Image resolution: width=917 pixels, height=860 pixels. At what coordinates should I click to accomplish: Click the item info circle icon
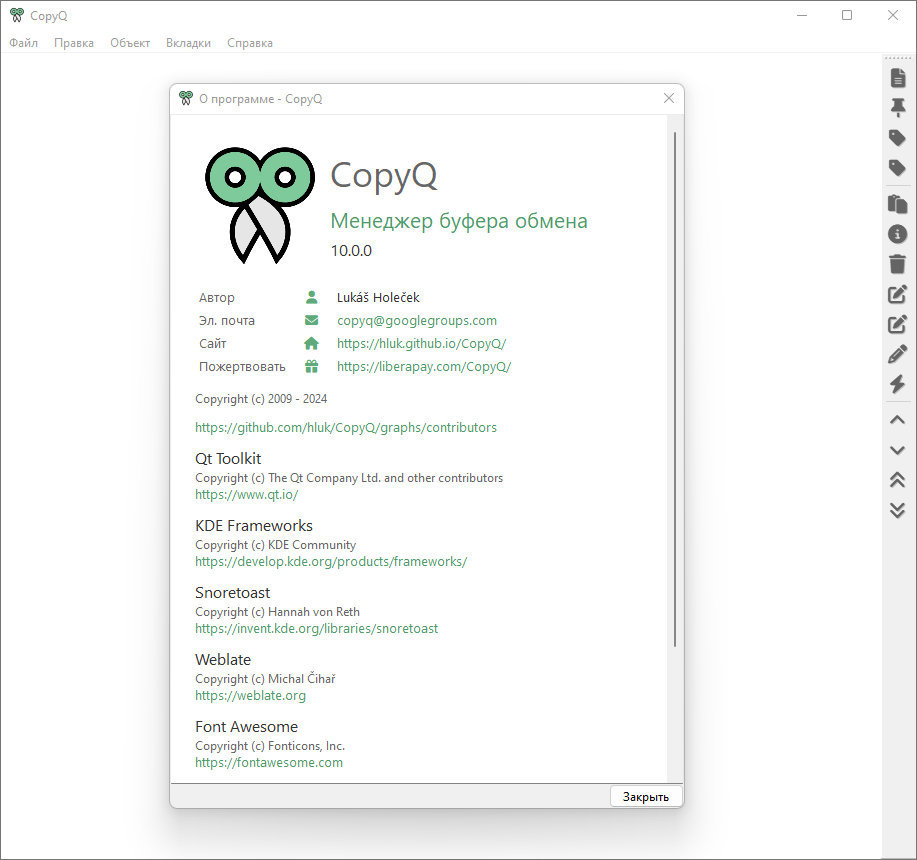pos(898,234)
